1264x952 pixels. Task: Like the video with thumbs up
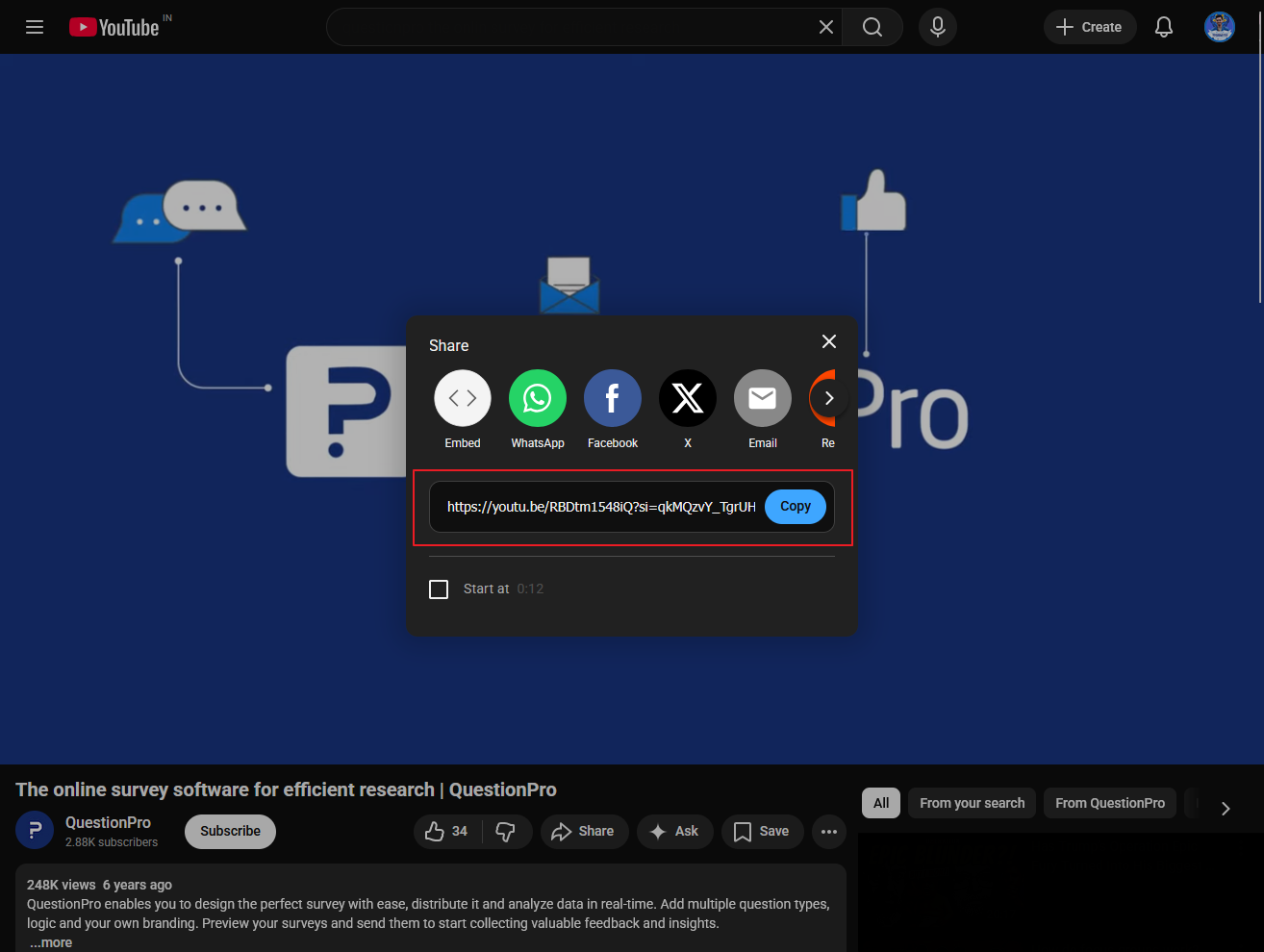click(447, 831)
